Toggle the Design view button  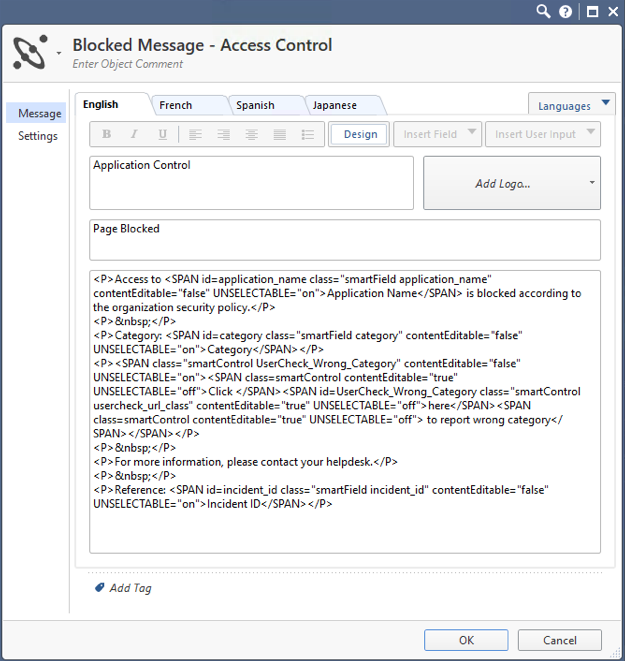tap(359, 134)
